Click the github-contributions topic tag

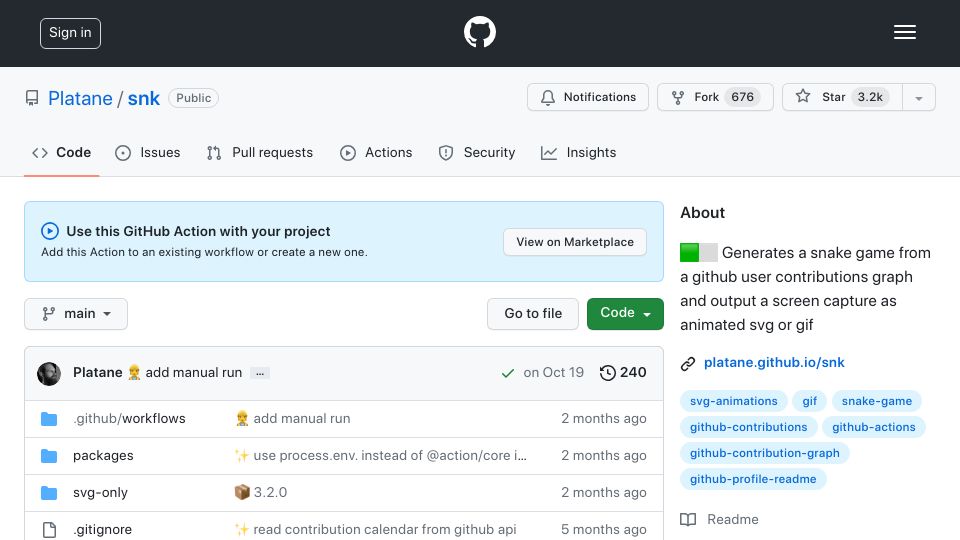[748, 427]
